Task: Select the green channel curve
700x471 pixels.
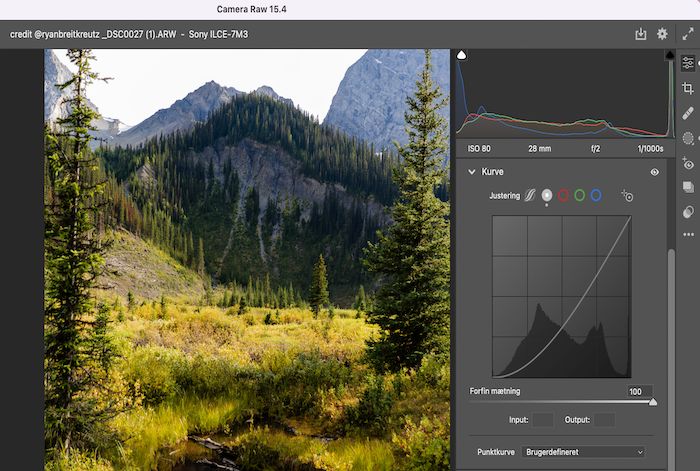Action: click(x=579, y=196)
